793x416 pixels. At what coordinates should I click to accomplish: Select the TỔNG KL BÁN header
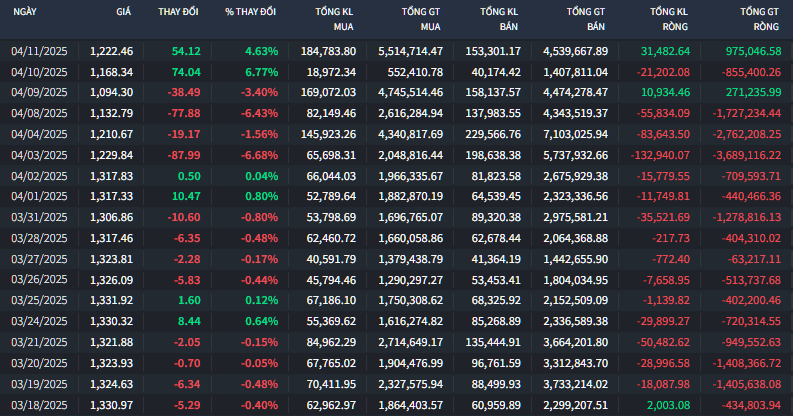[499, 19]
